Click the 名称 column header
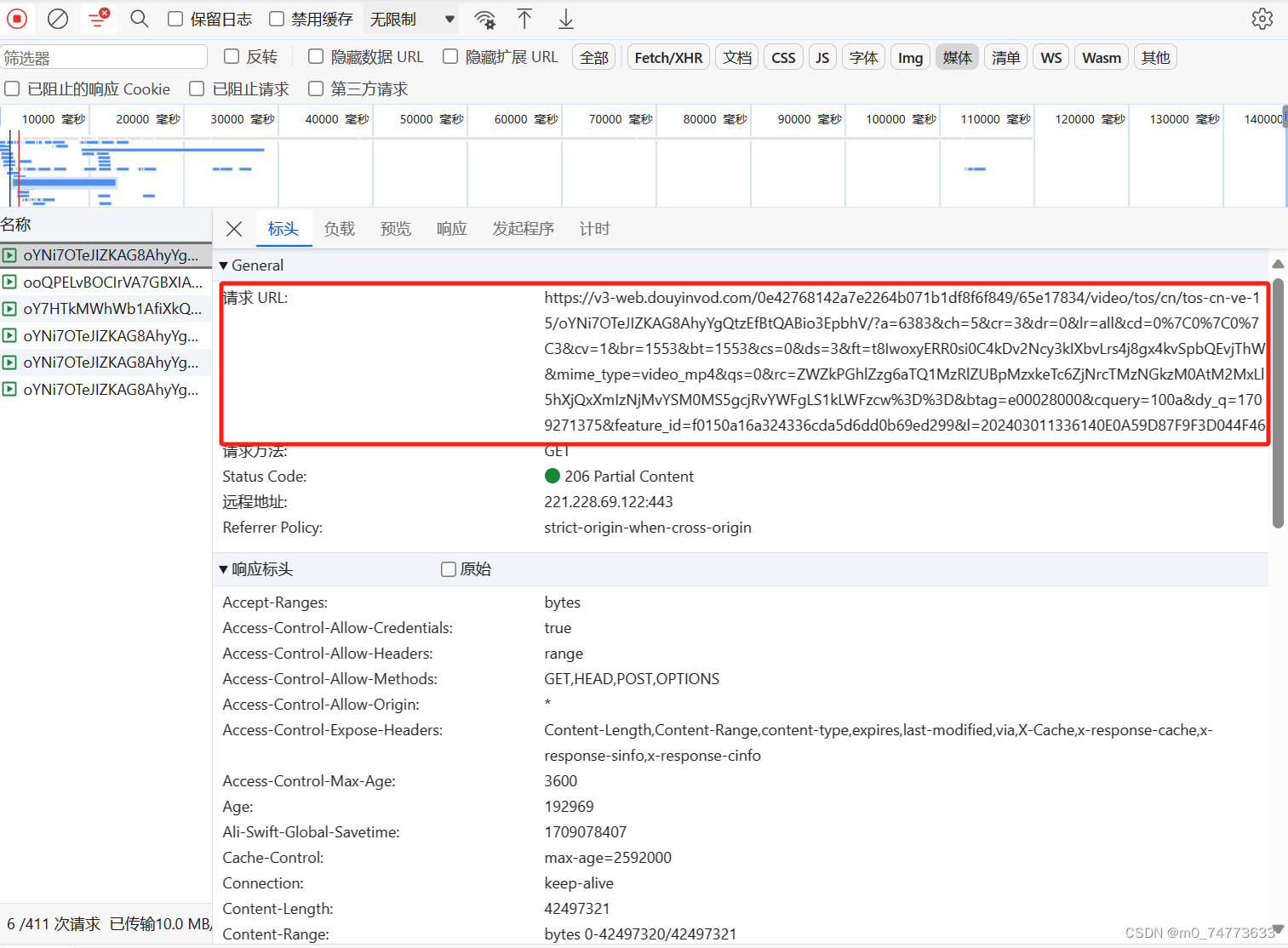The image size is (1288, 948). tap(106, 225)
